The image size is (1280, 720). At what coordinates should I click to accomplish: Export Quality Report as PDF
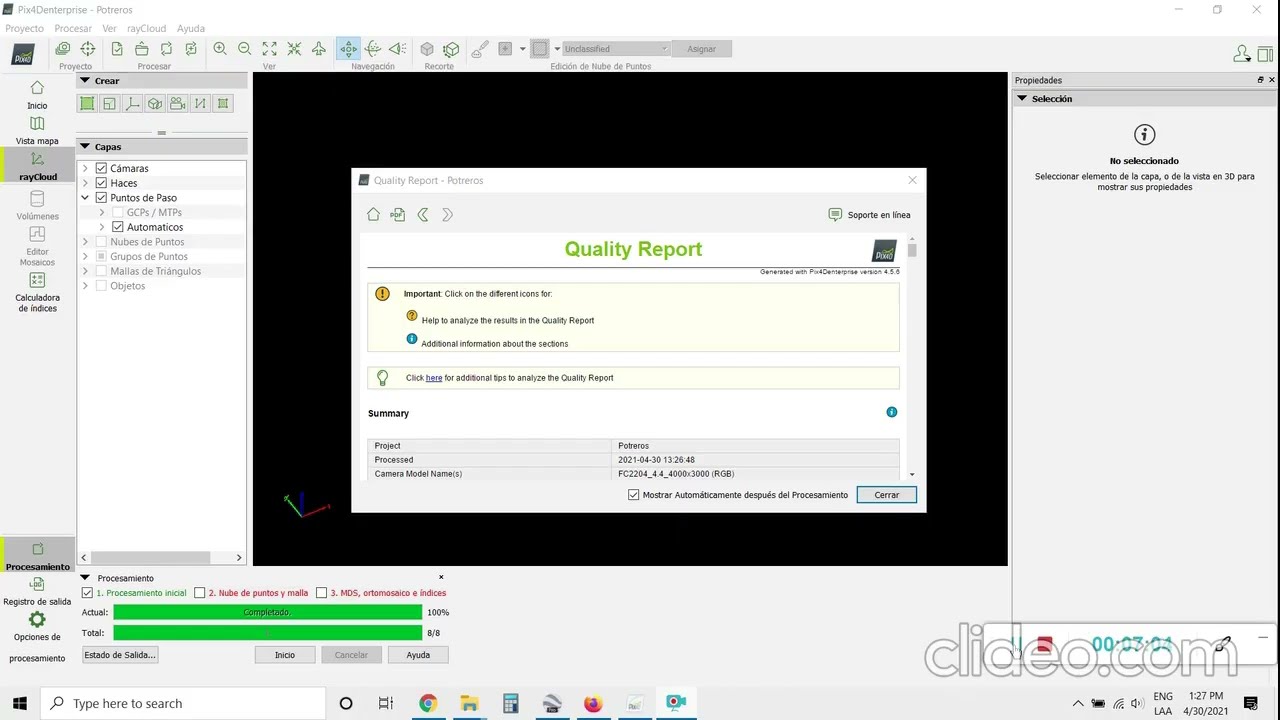coord(397,214)
